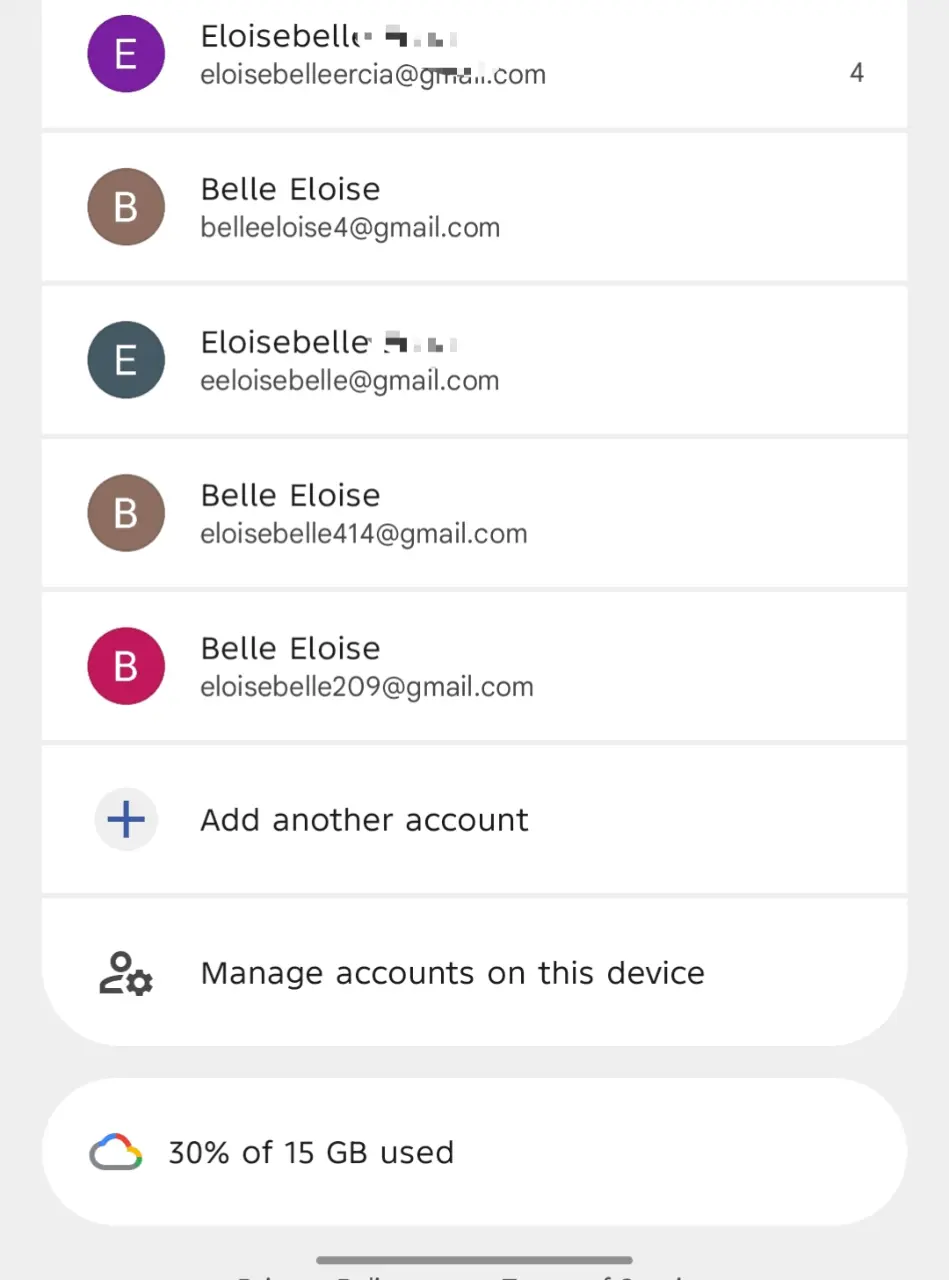The height and width of the screenshot is (1280, 949).
Task: Tap the blue plus icon
Action: point(126,820)
